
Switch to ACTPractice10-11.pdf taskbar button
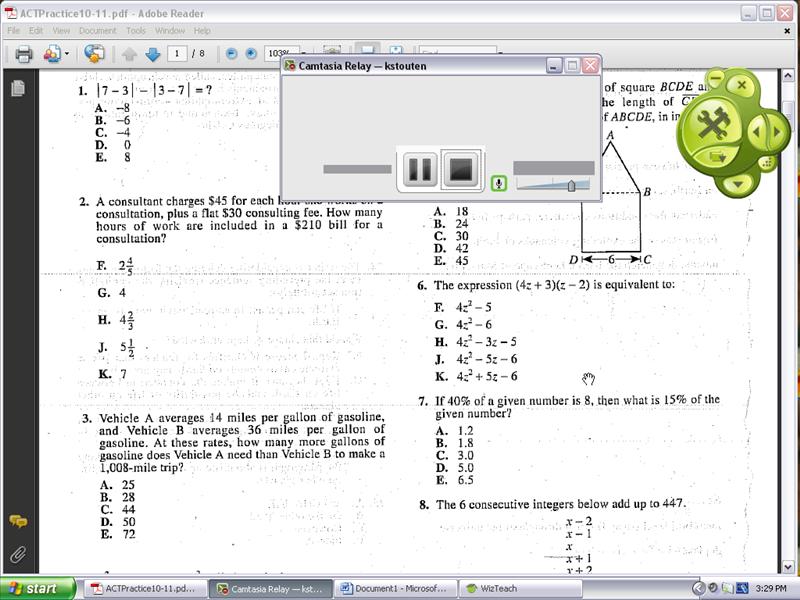click(145, 588)
